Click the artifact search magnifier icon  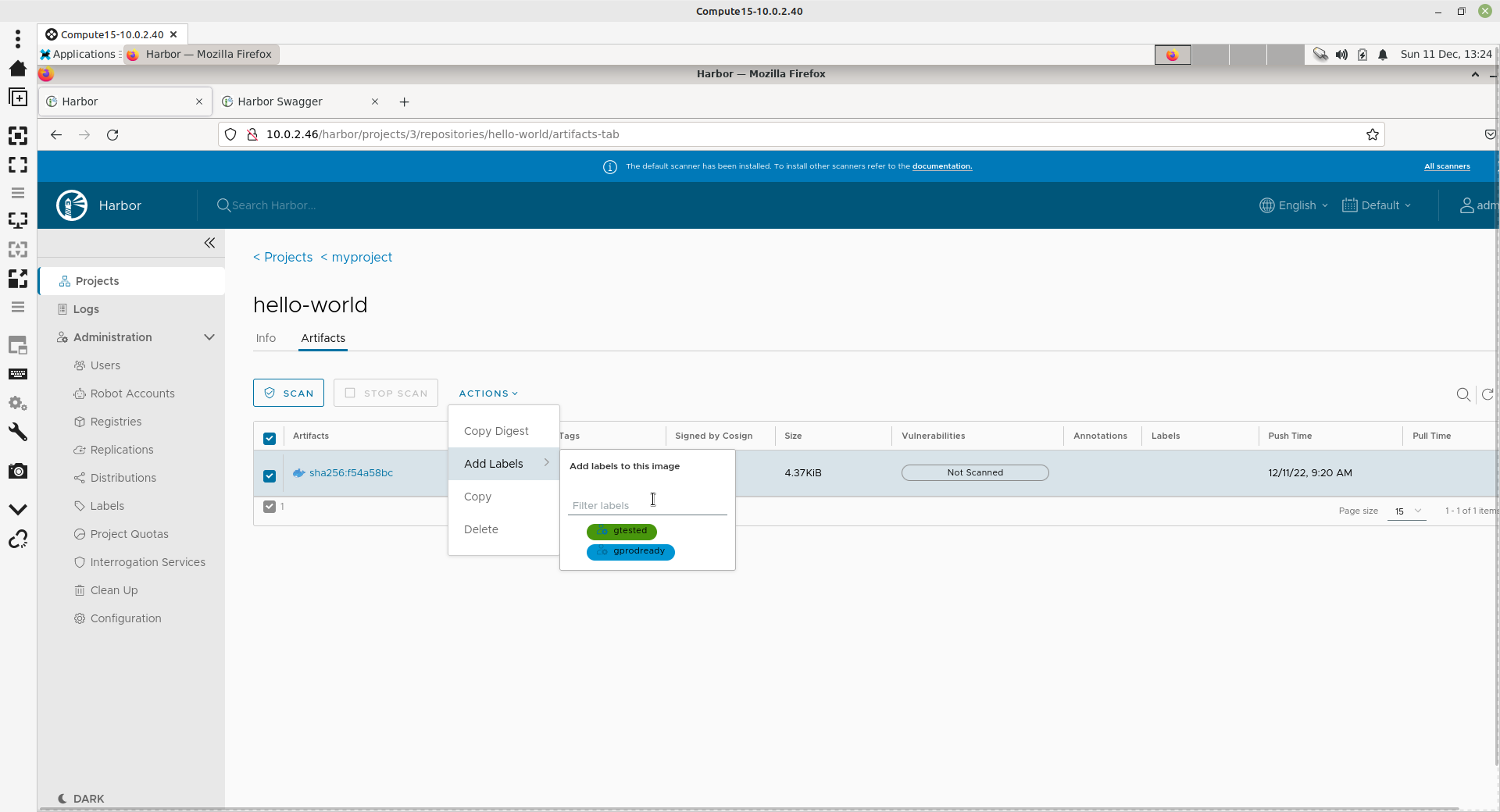pos(1463,394)
